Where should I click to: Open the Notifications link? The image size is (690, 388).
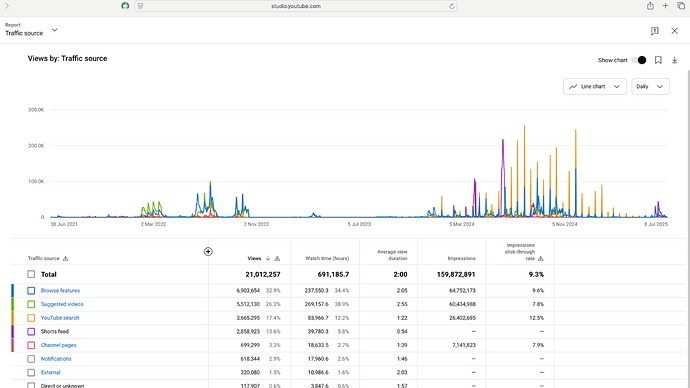[x=56, y=359]
